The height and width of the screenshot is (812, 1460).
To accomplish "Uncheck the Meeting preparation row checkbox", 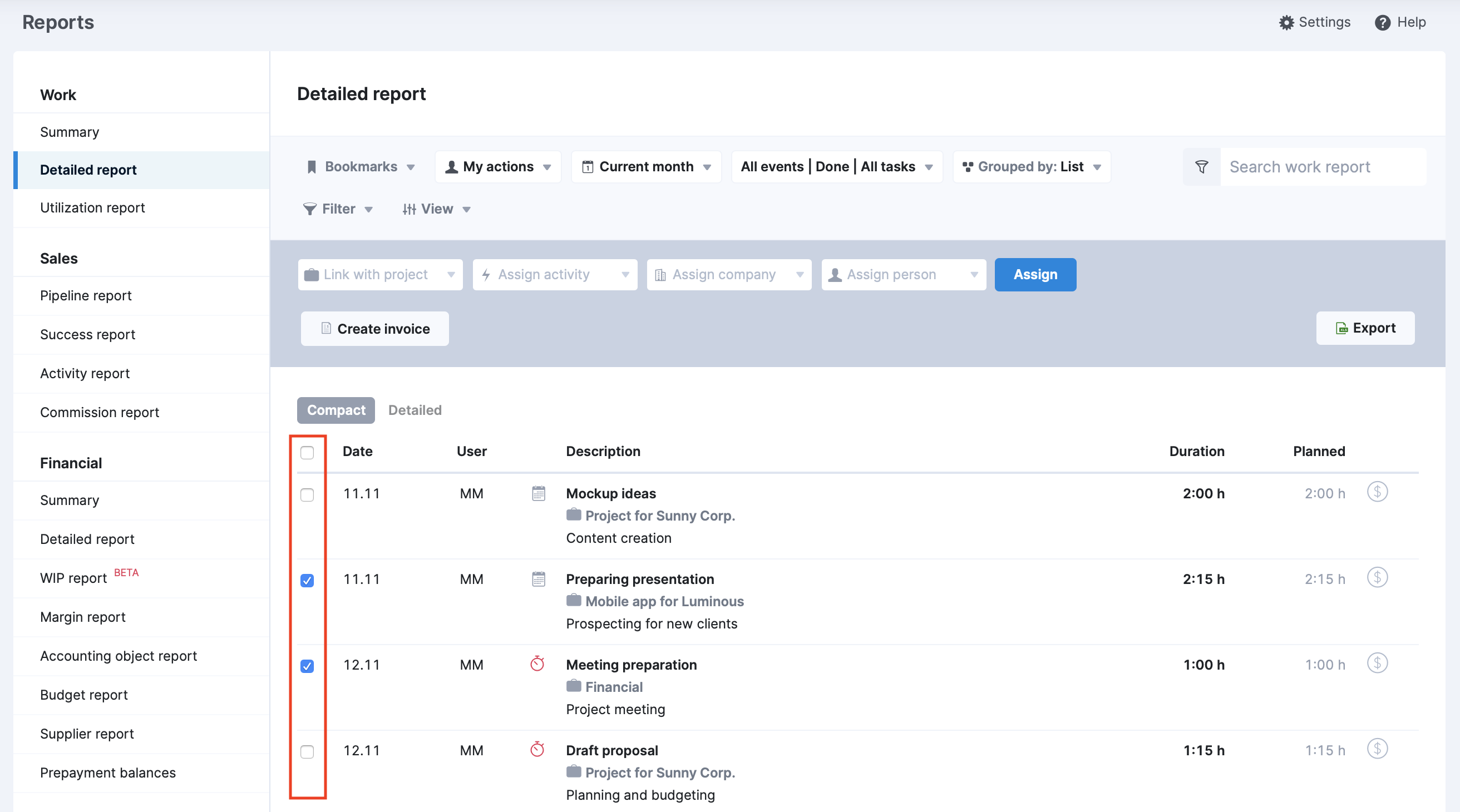I will coord(307,666).
